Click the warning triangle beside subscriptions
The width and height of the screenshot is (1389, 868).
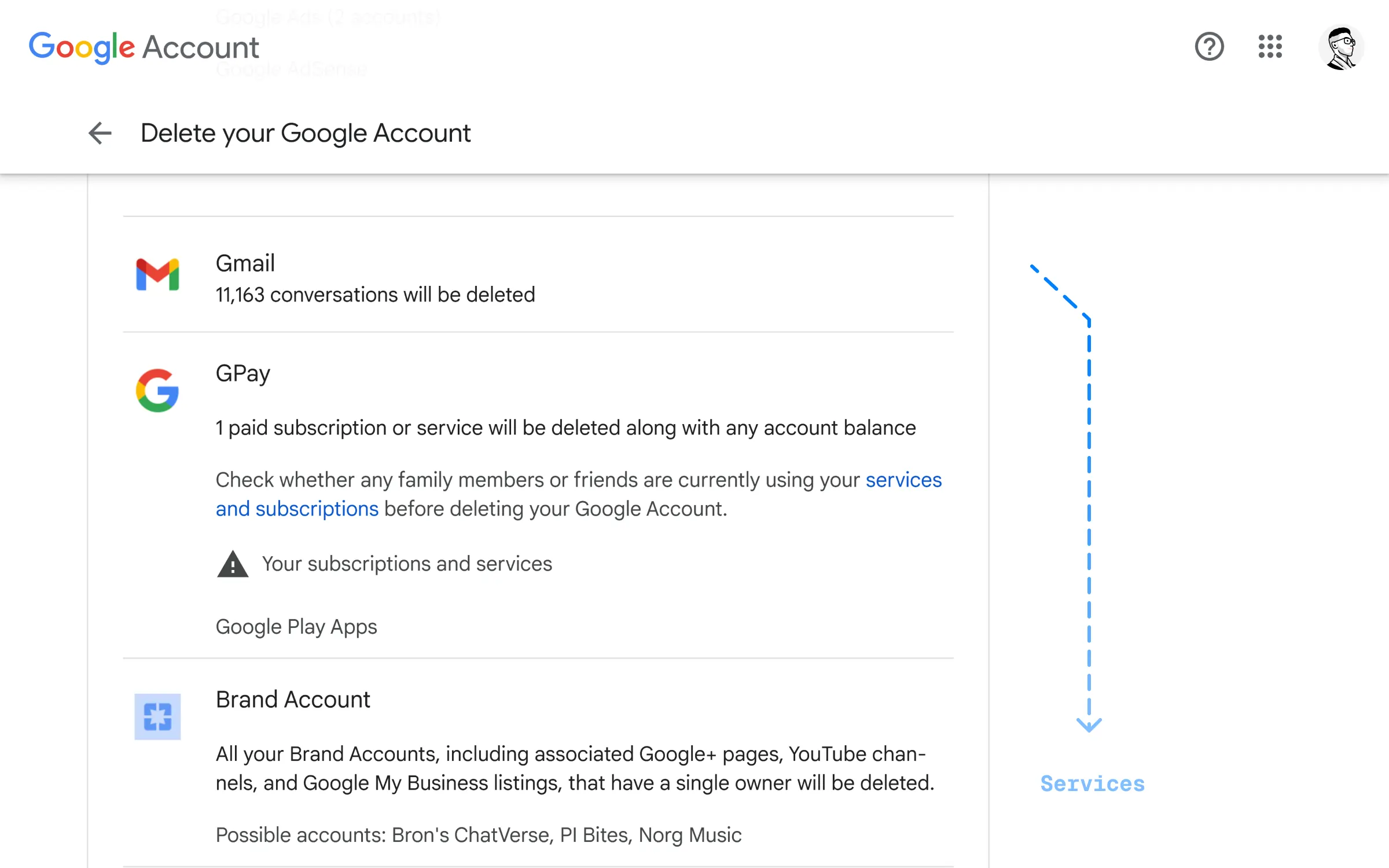233,564
